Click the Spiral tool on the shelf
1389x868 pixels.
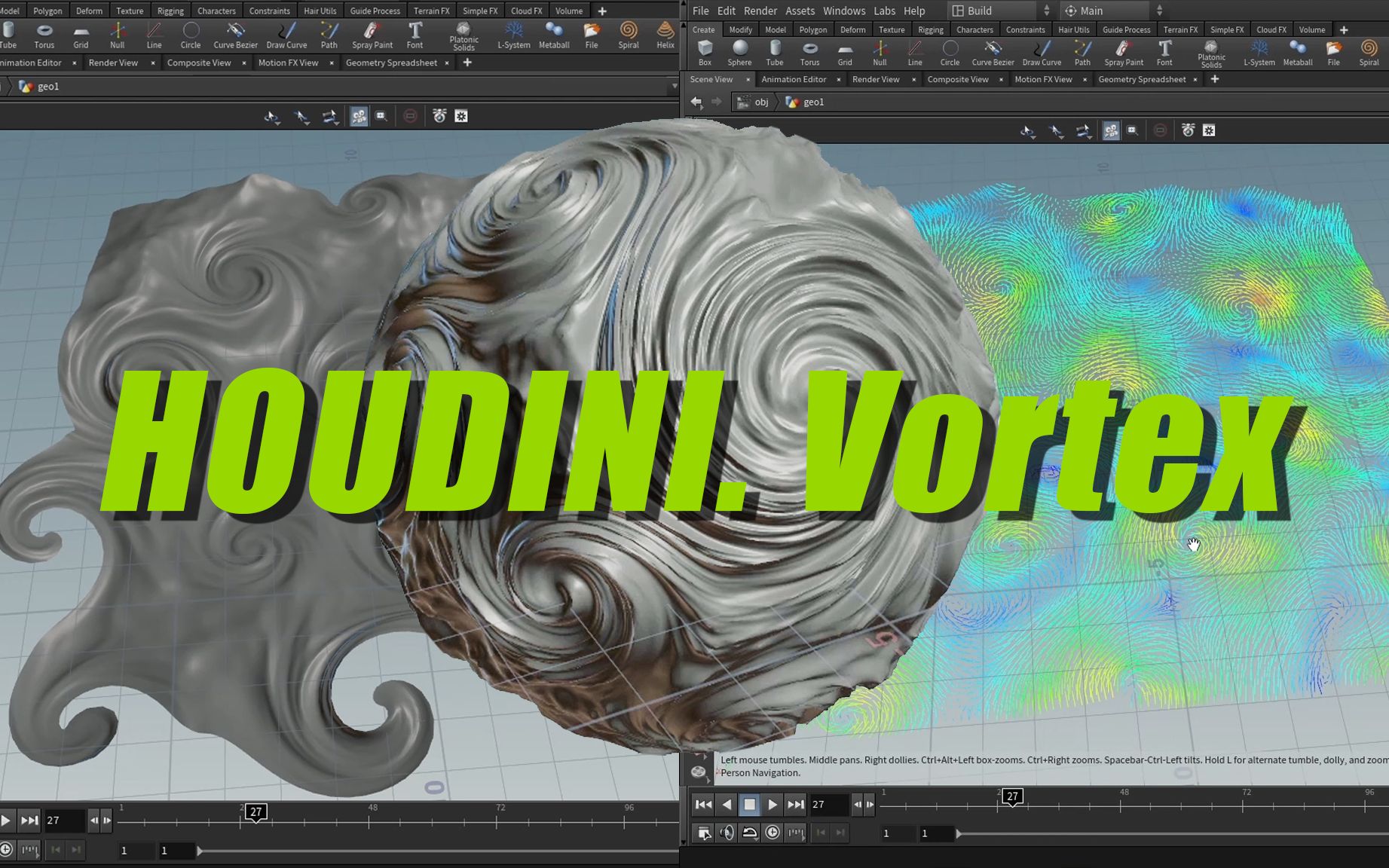1369,53
